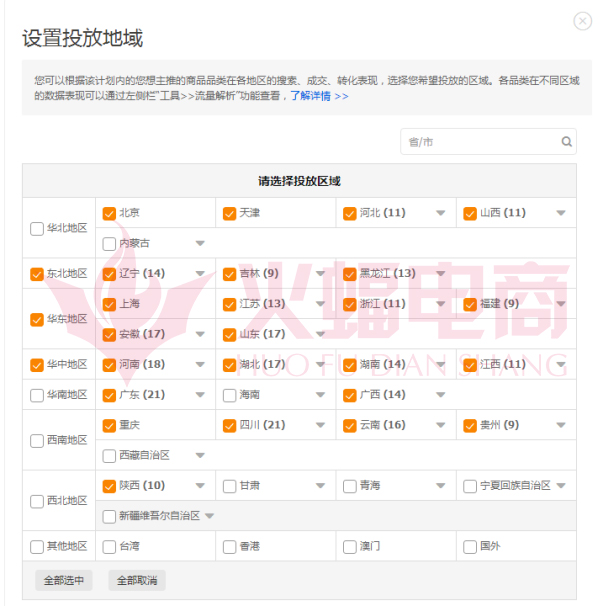The height and width of the screenshot is (606, 604).
Task: Uncheck the 山东 (17) checkbox
Action: pos(230,335)
